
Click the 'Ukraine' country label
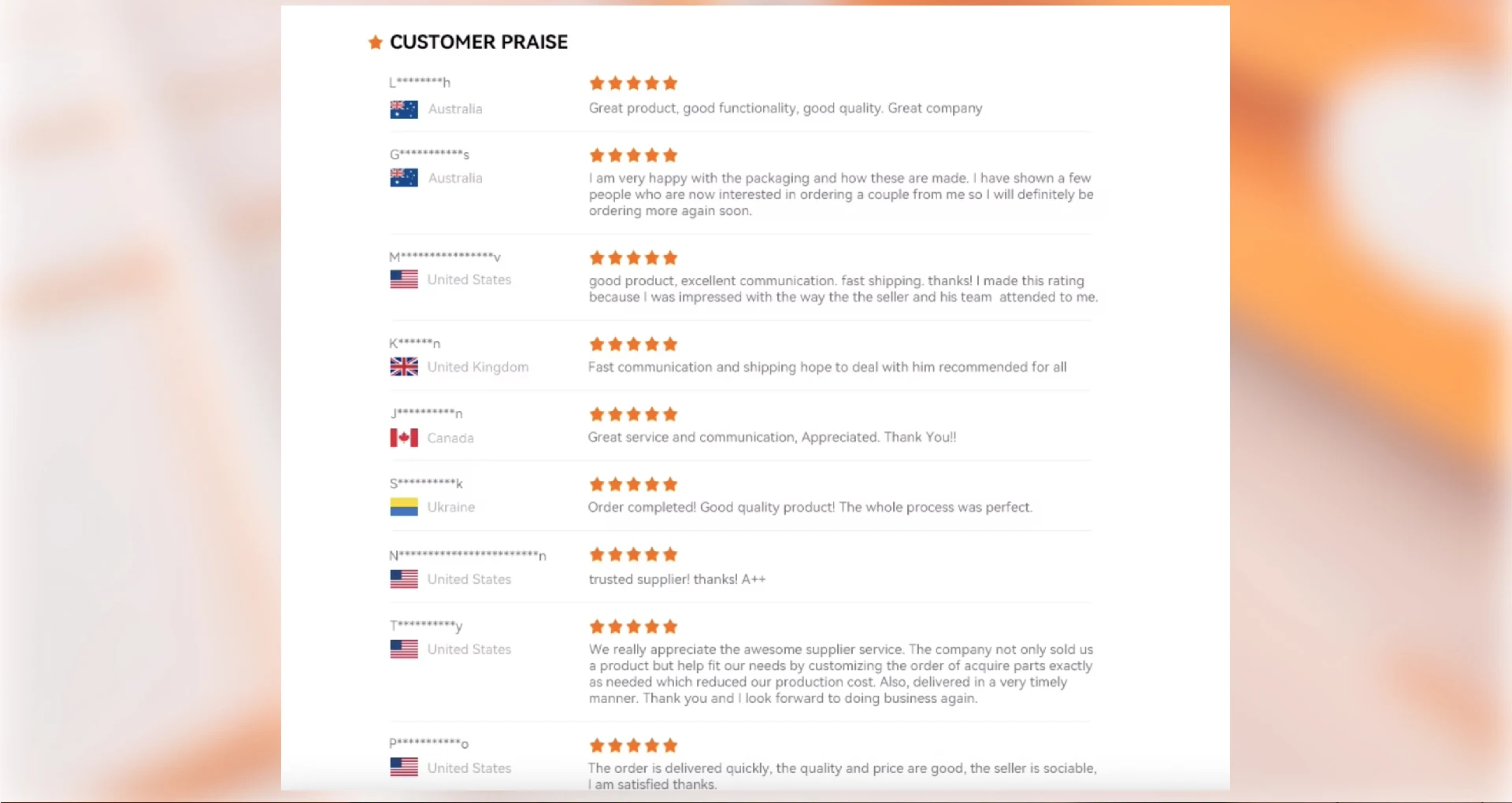451,507
